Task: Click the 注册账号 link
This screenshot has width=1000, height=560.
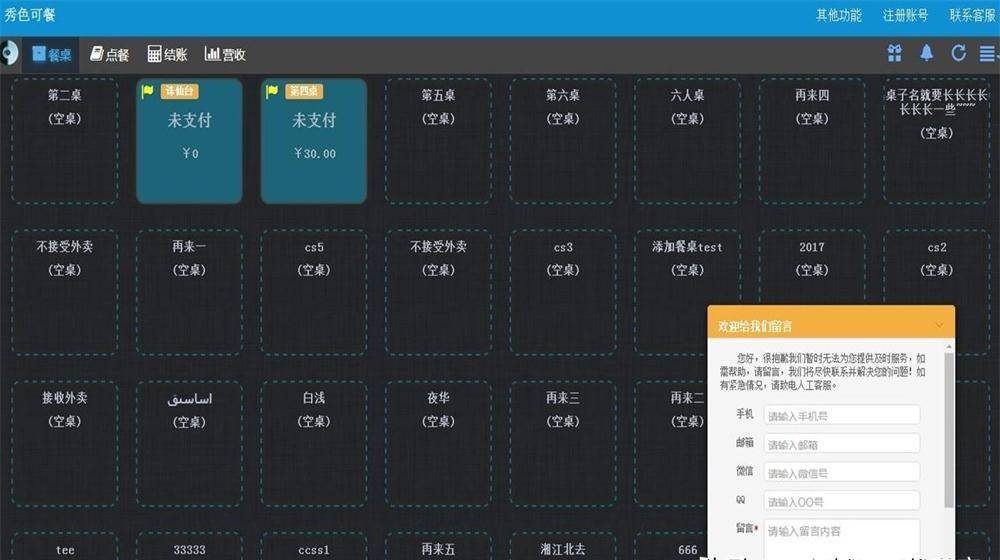Action: [905, 15]
